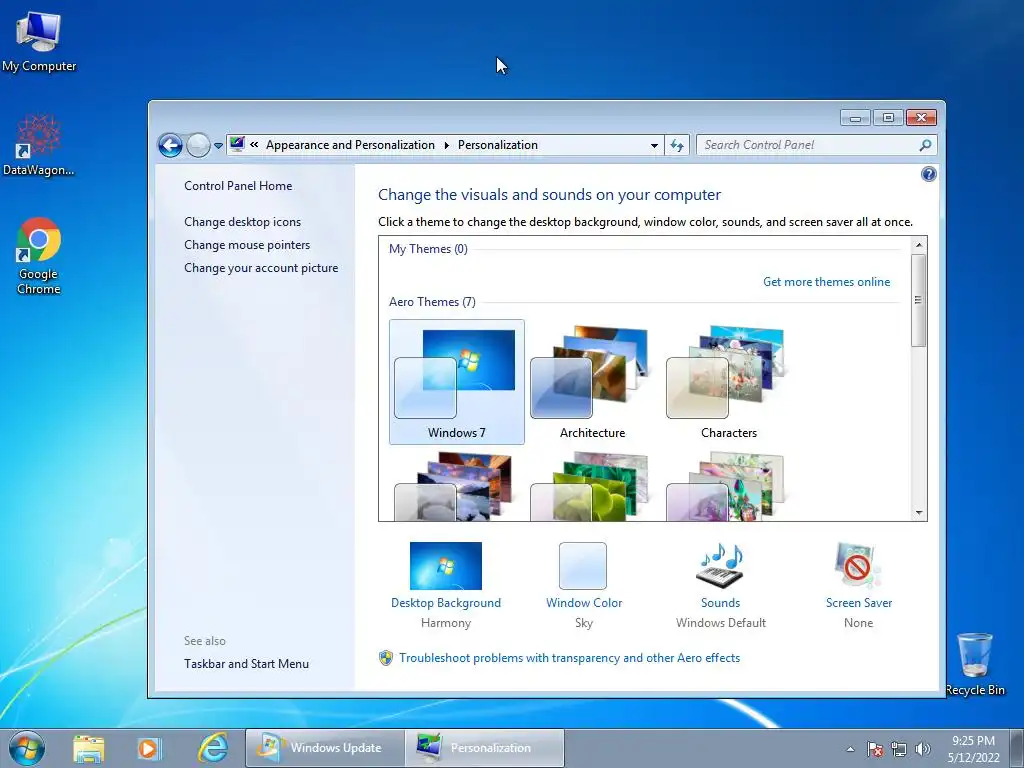
Task: Click the network tray icon
Action: 899,749
